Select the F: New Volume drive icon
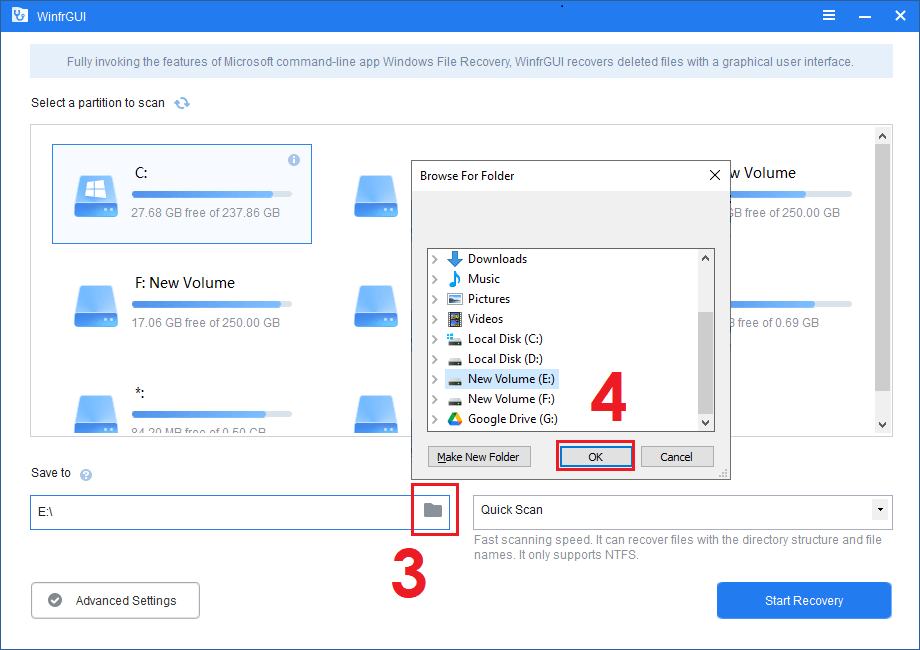The image size is (920, 650). click(95, 307)
